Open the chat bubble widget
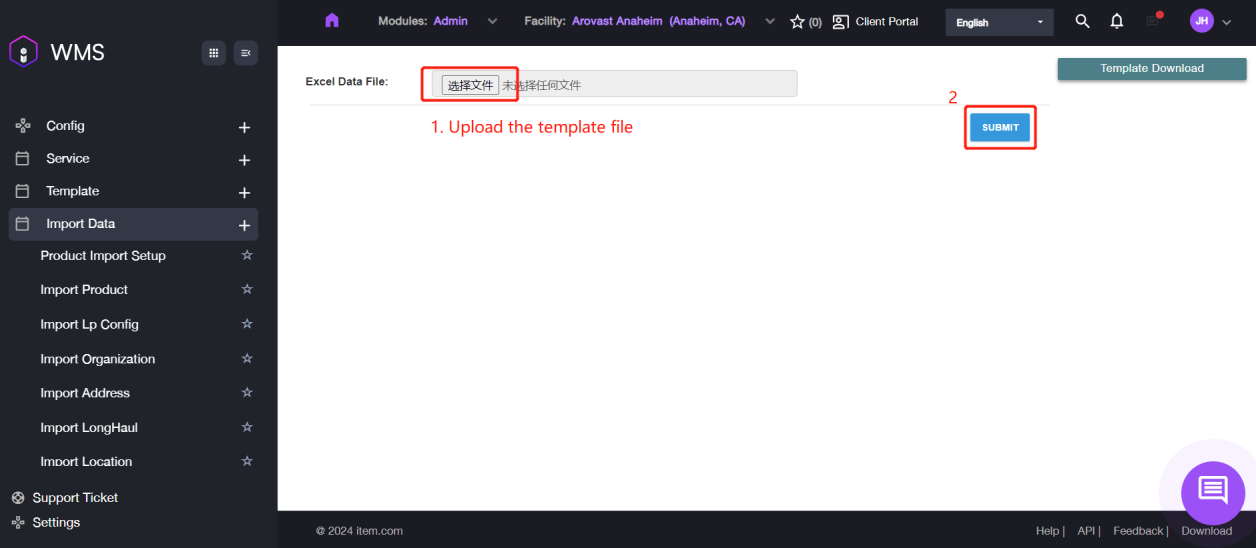 pos(1212,491)
